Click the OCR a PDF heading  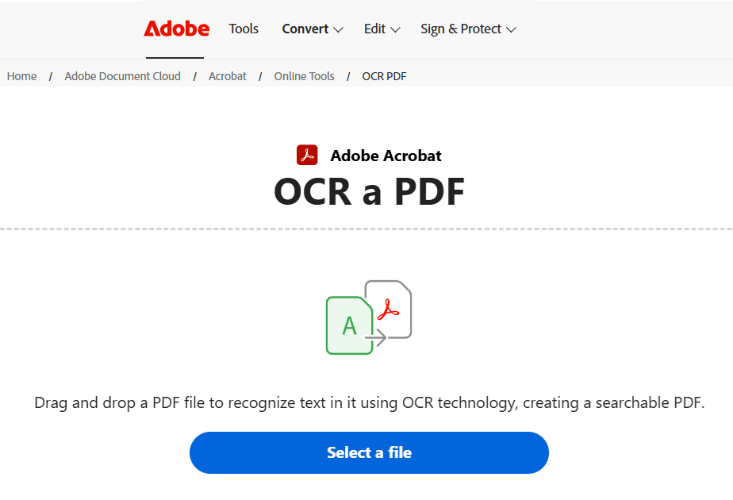[369, 192]
